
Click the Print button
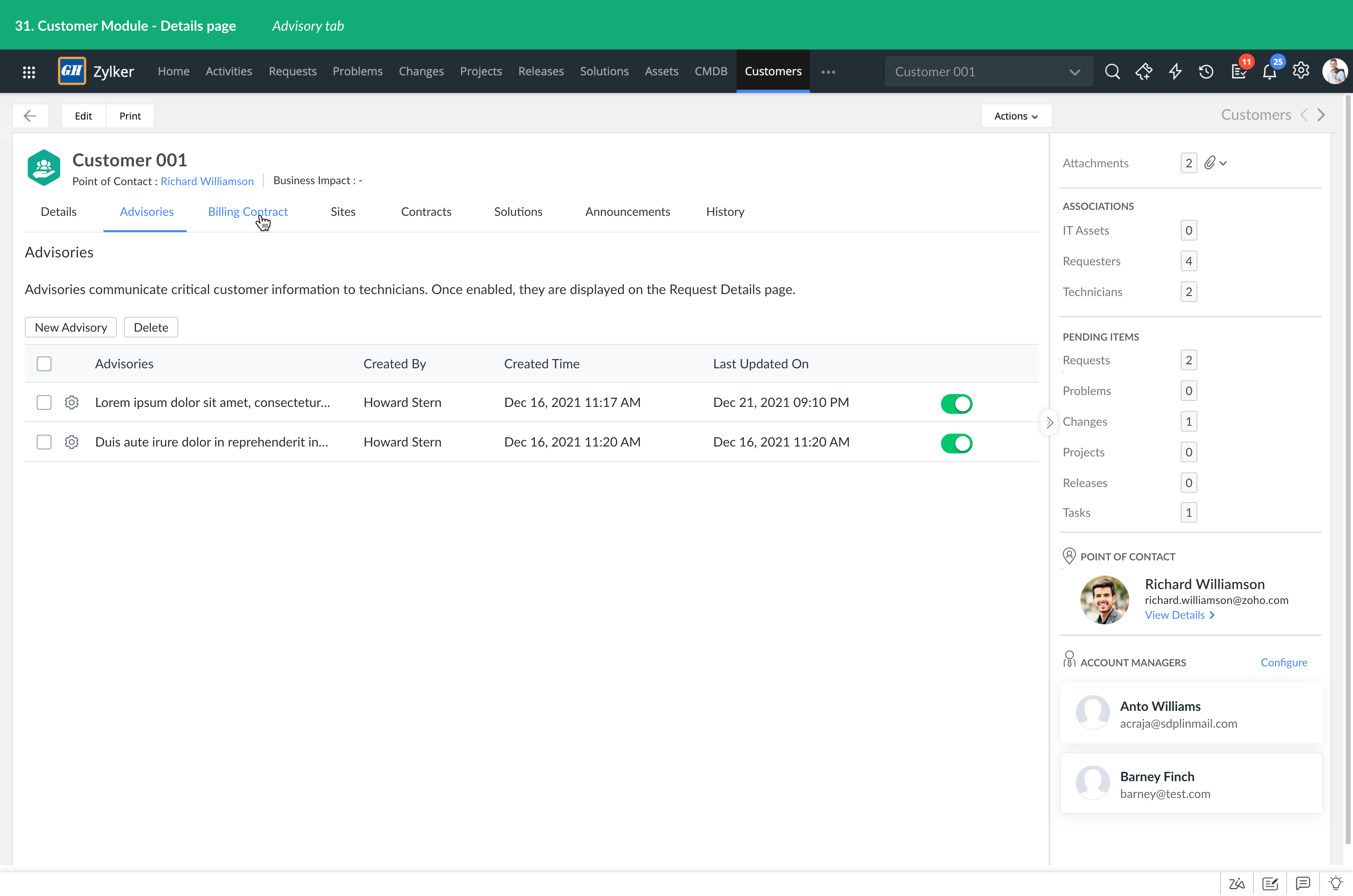point(130,116)
